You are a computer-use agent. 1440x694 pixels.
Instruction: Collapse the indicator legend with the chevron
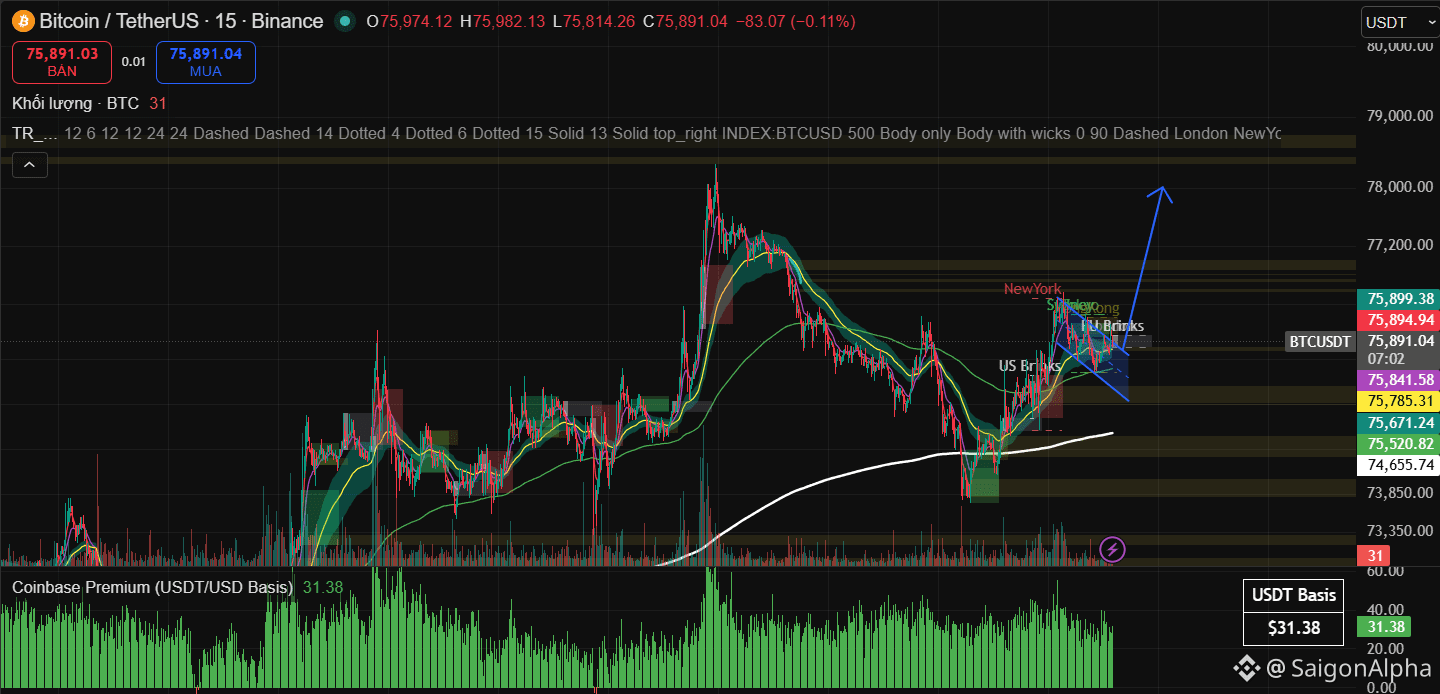click(29, 164)
